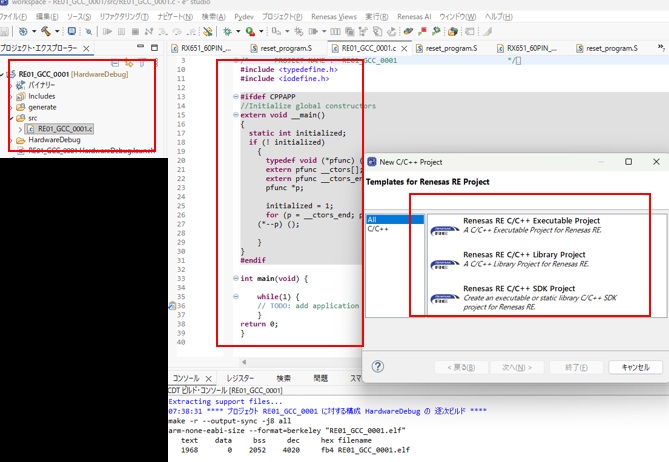Expand the generate folder node
Screen dimensions: 669x462
tap(10, 107)
